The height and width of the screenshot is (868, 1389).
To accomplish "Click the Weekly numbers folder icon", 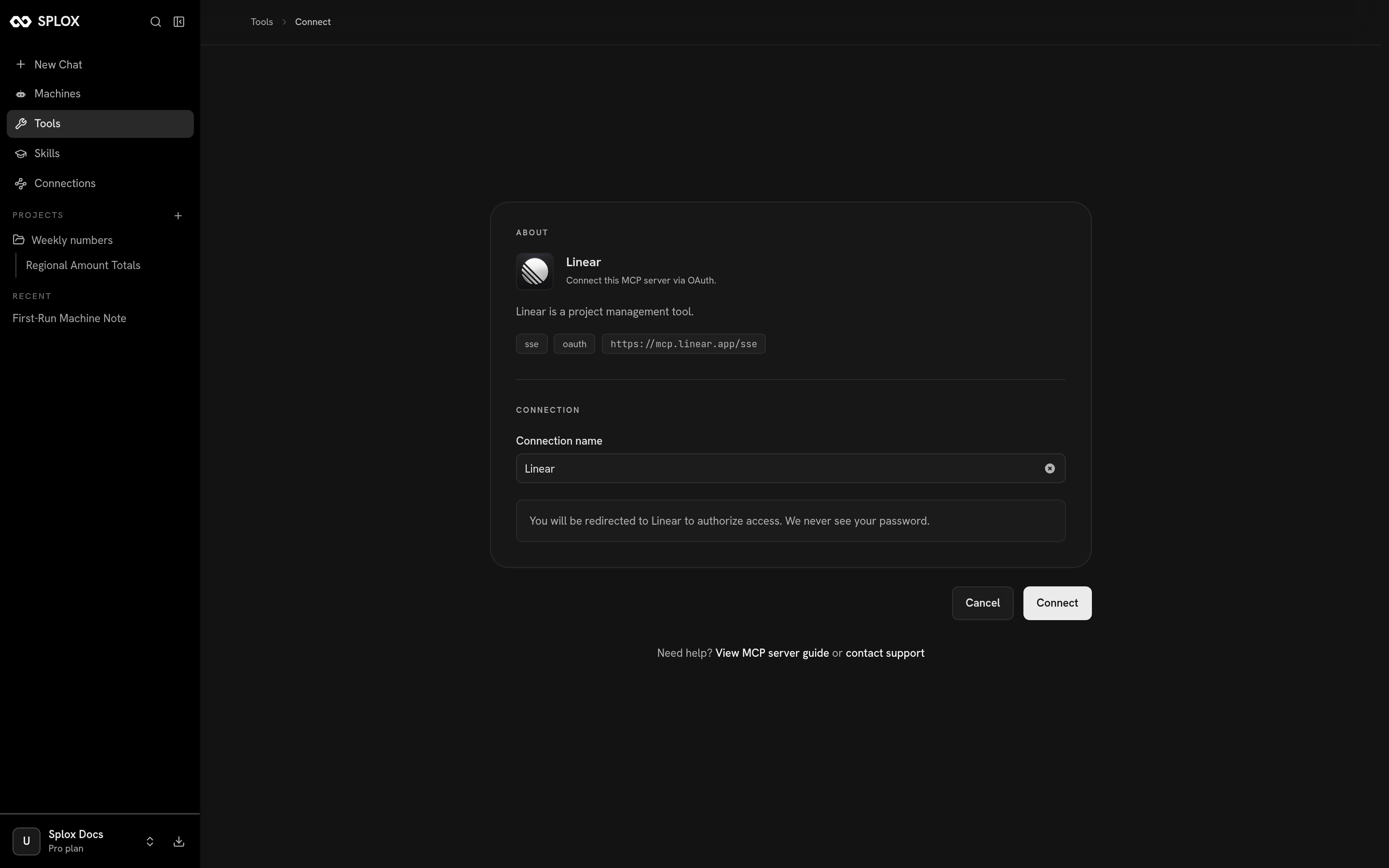I will (19, 239).
